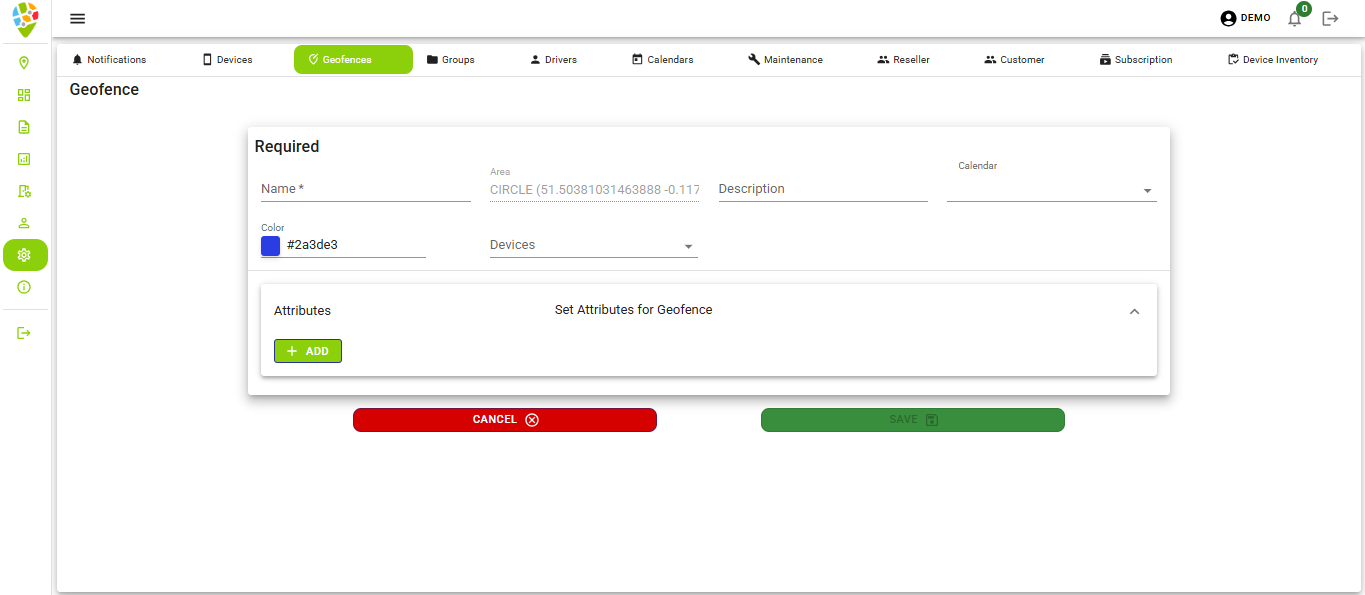
Task: Click the Name input field
Action: (365, 189)
